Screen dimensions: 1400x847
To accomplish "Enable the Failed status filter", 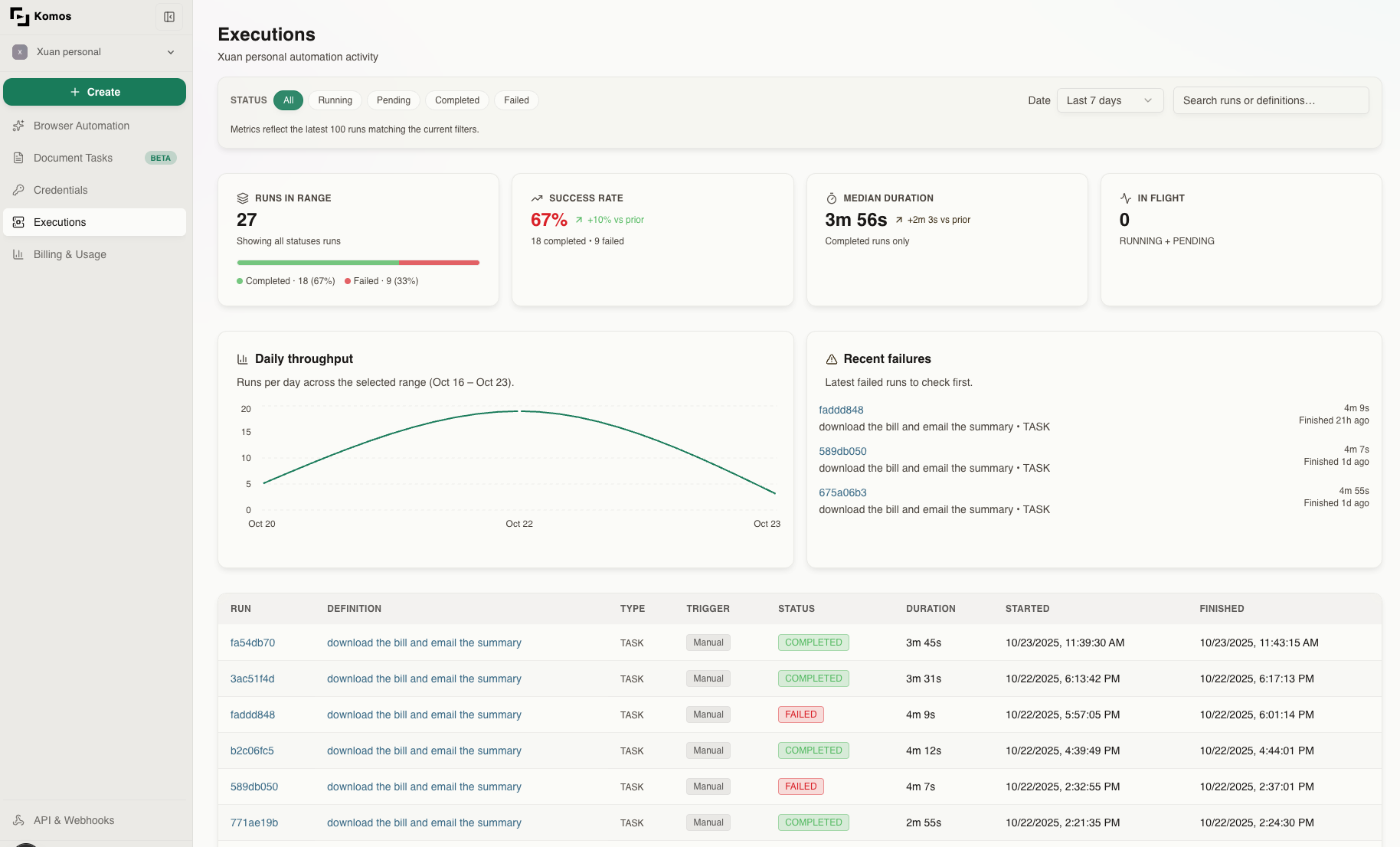I will (516, 100).
